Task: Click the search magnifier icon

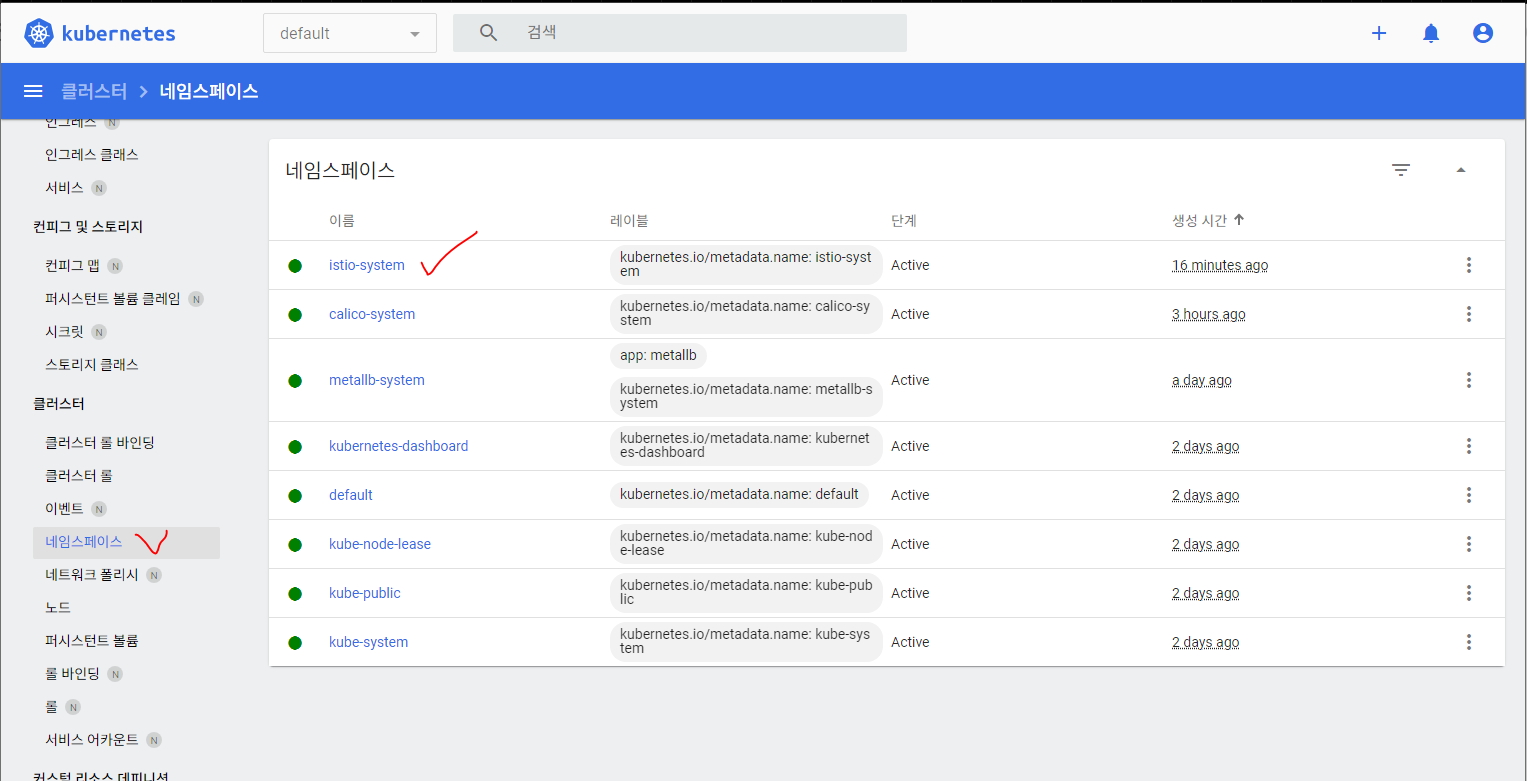Action: point(488,33)
